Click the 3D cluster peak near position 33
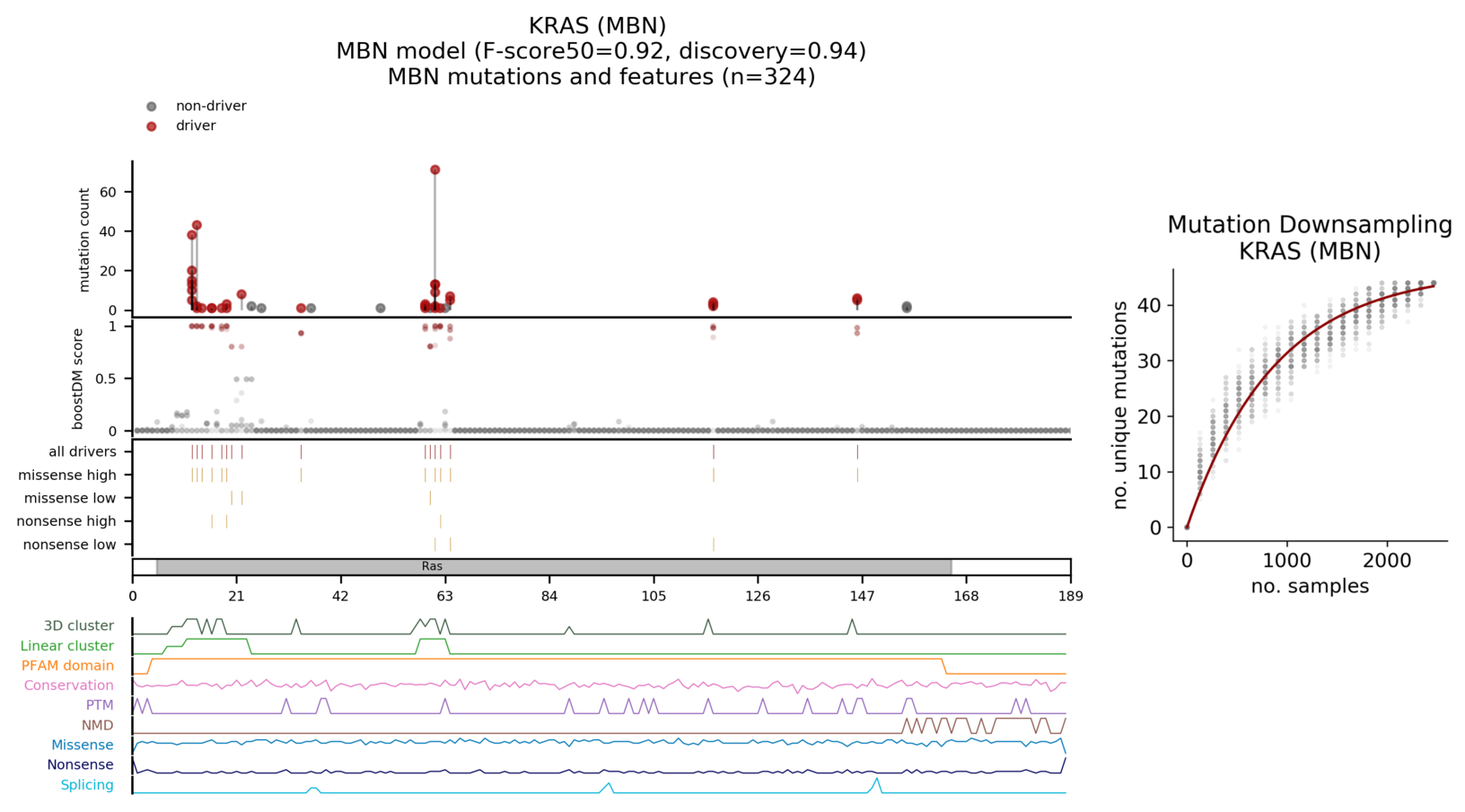Screen dimensions: 1465x812 point(296,621)
